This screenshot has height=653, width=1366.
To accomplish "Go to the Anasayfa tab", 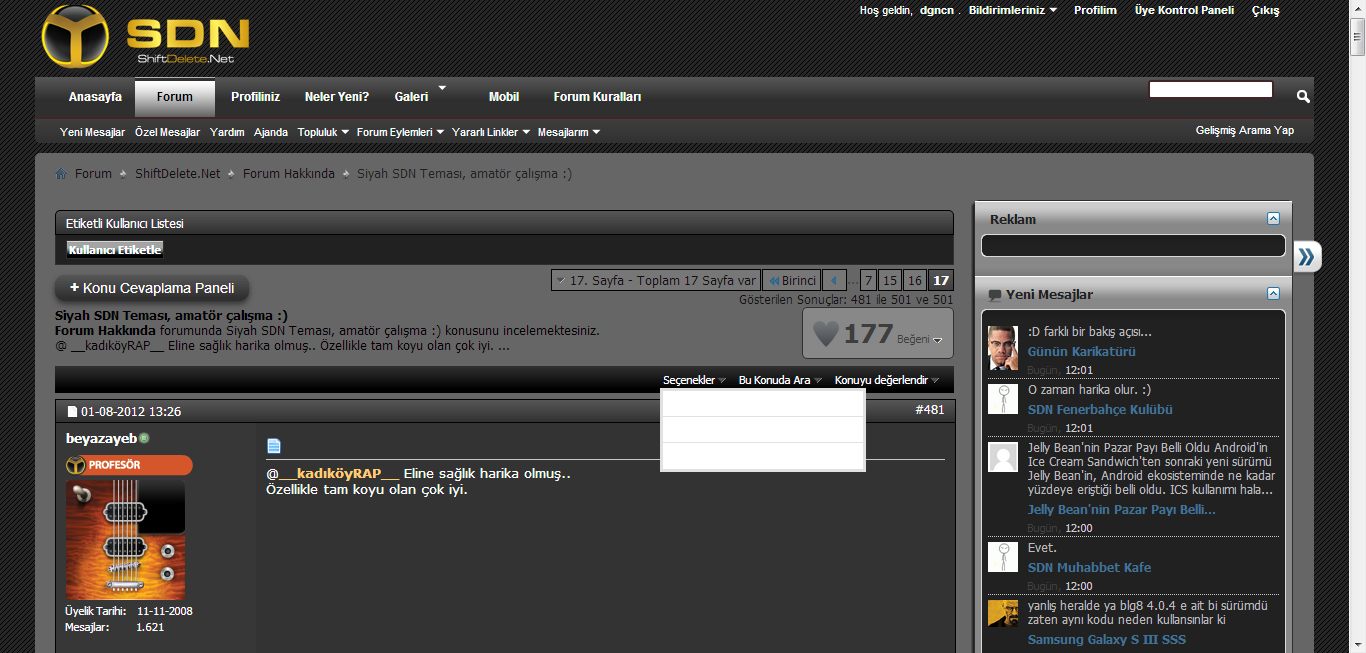I will pyautogui.click(x=95, y=97).
